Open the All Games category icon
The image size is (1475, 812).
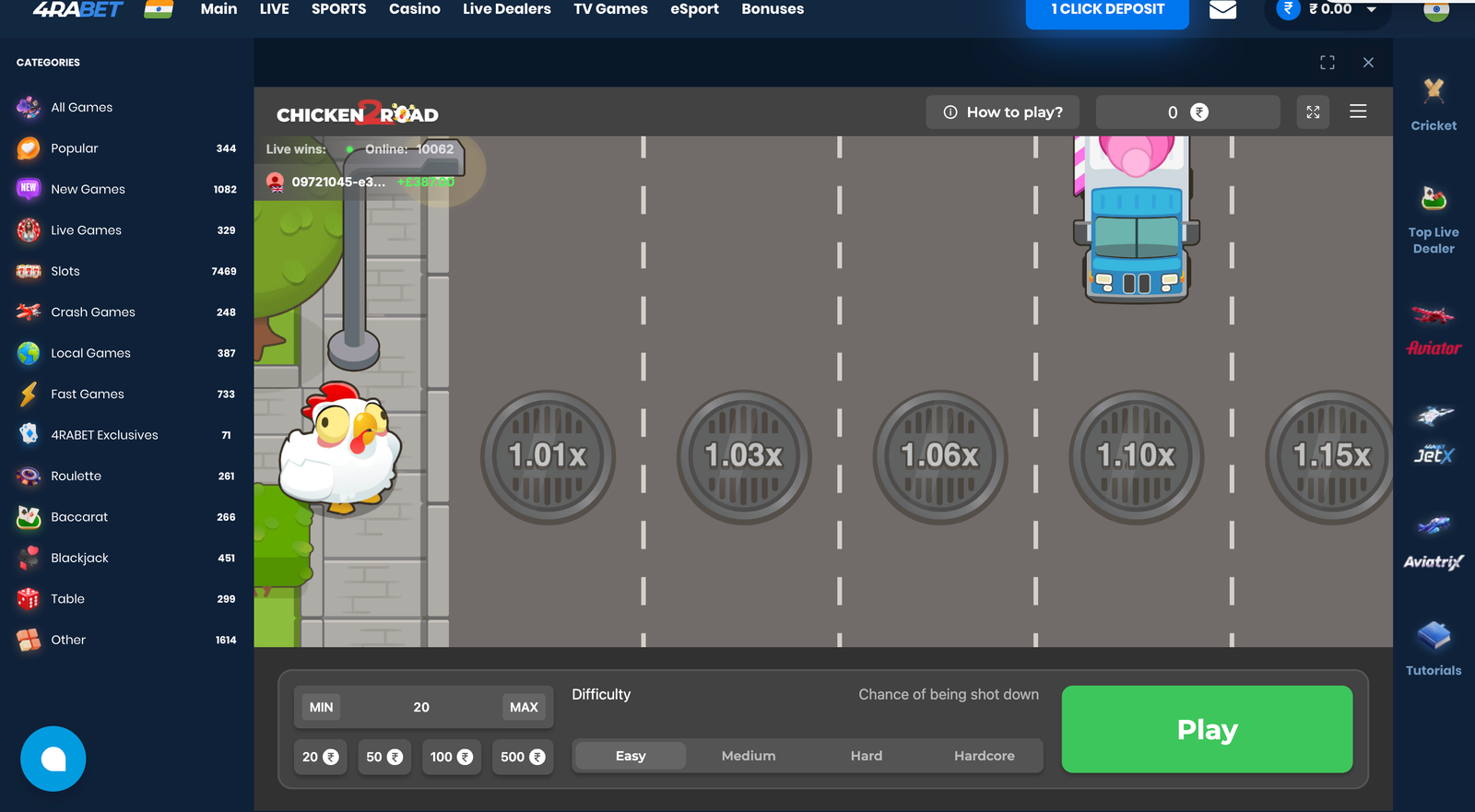(29, 107)
